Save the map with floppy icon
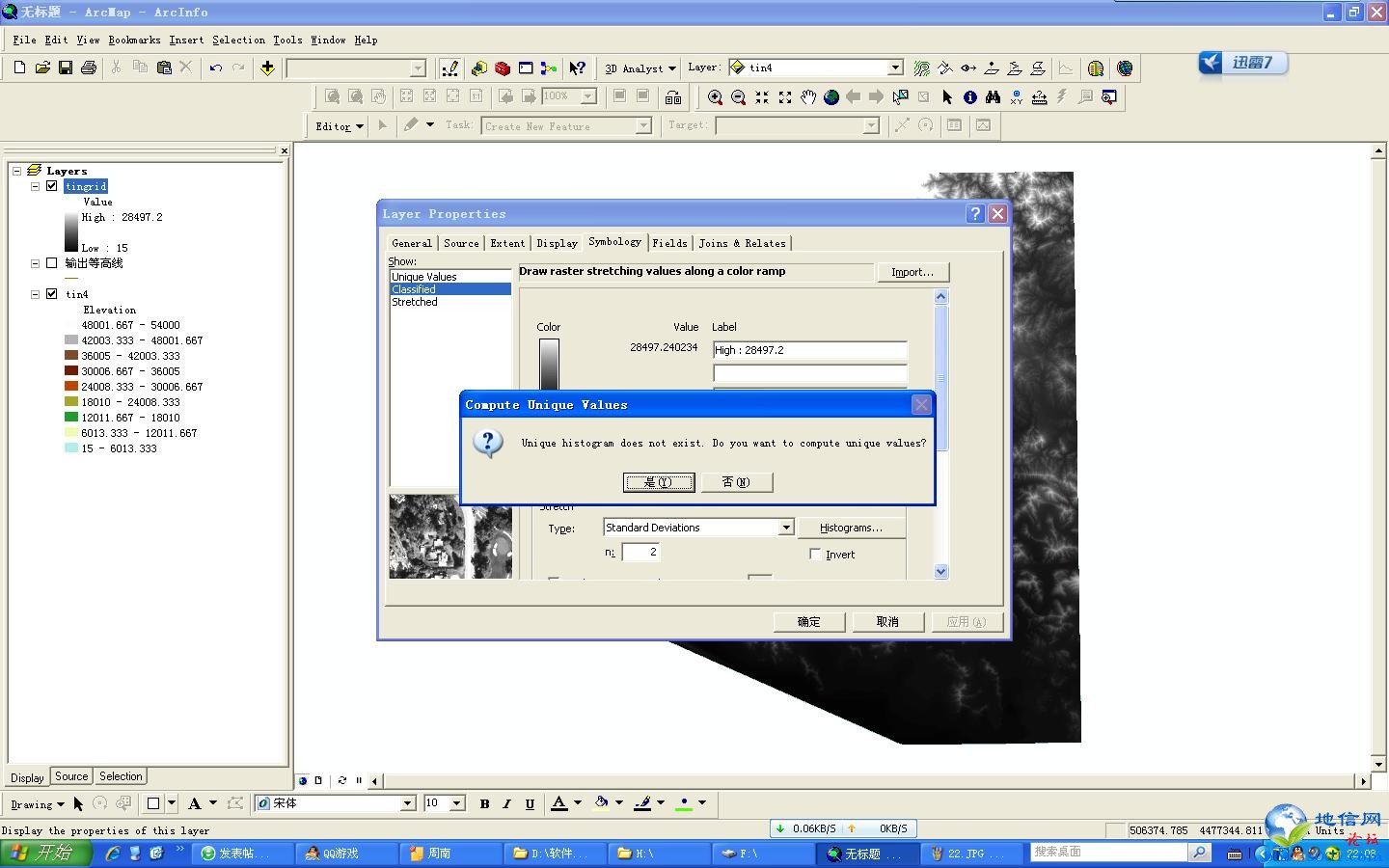The height and width of the screenshot is (868, 1389). (x=66, y=68)
